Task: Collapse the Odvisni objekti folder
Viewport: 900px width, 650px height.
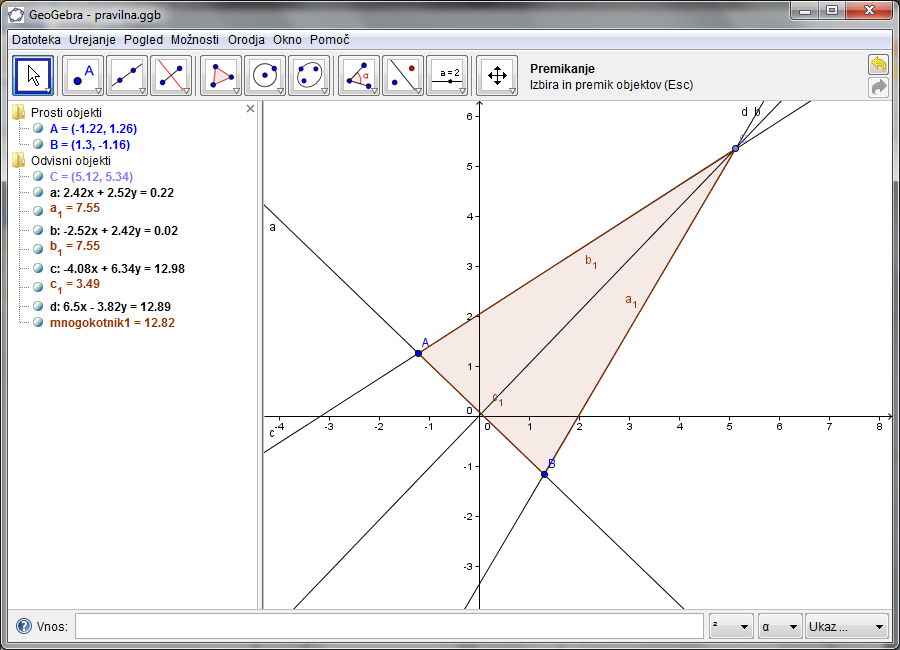Action: pos(18,160)
